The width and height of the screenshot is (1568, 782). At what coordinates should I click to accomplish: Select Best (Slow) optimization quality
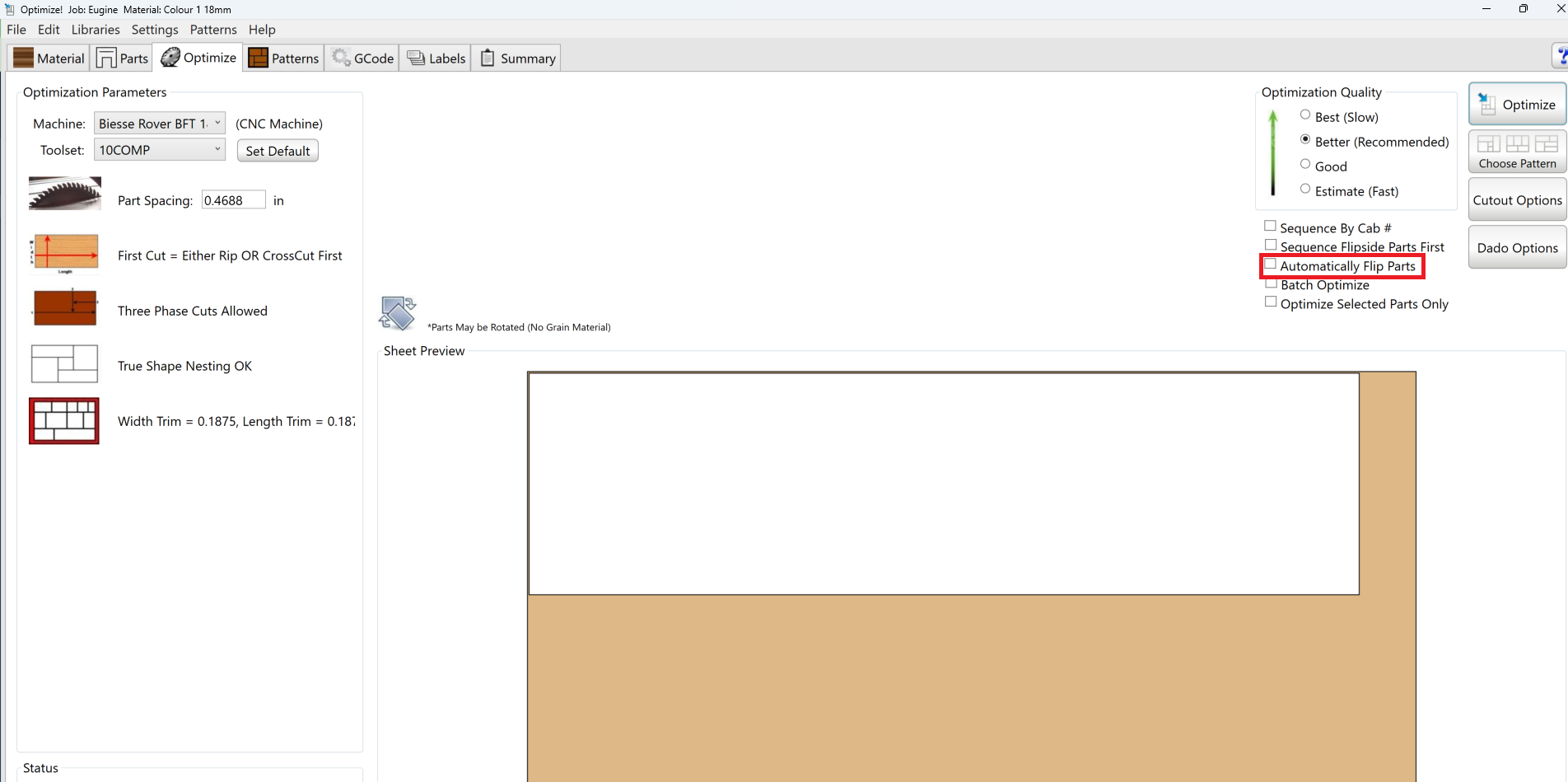tap(1305, 115)
